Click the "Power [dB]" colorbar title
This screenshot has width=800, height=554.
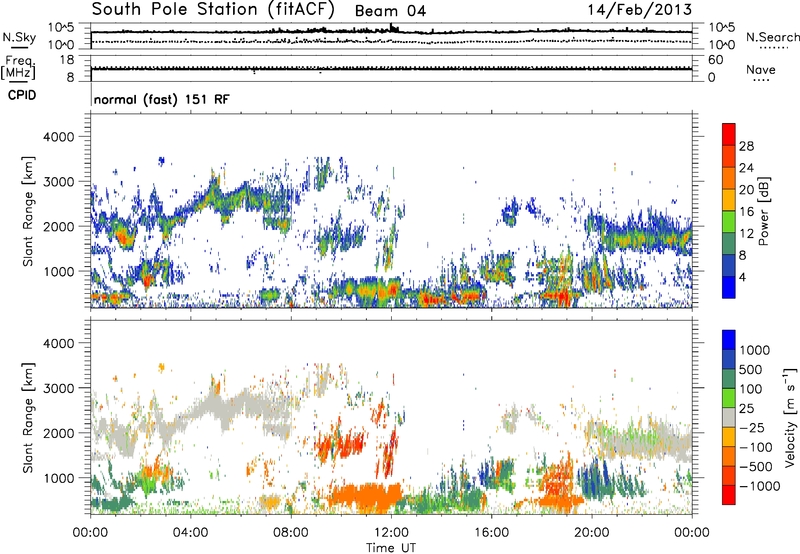click(764, 211)
